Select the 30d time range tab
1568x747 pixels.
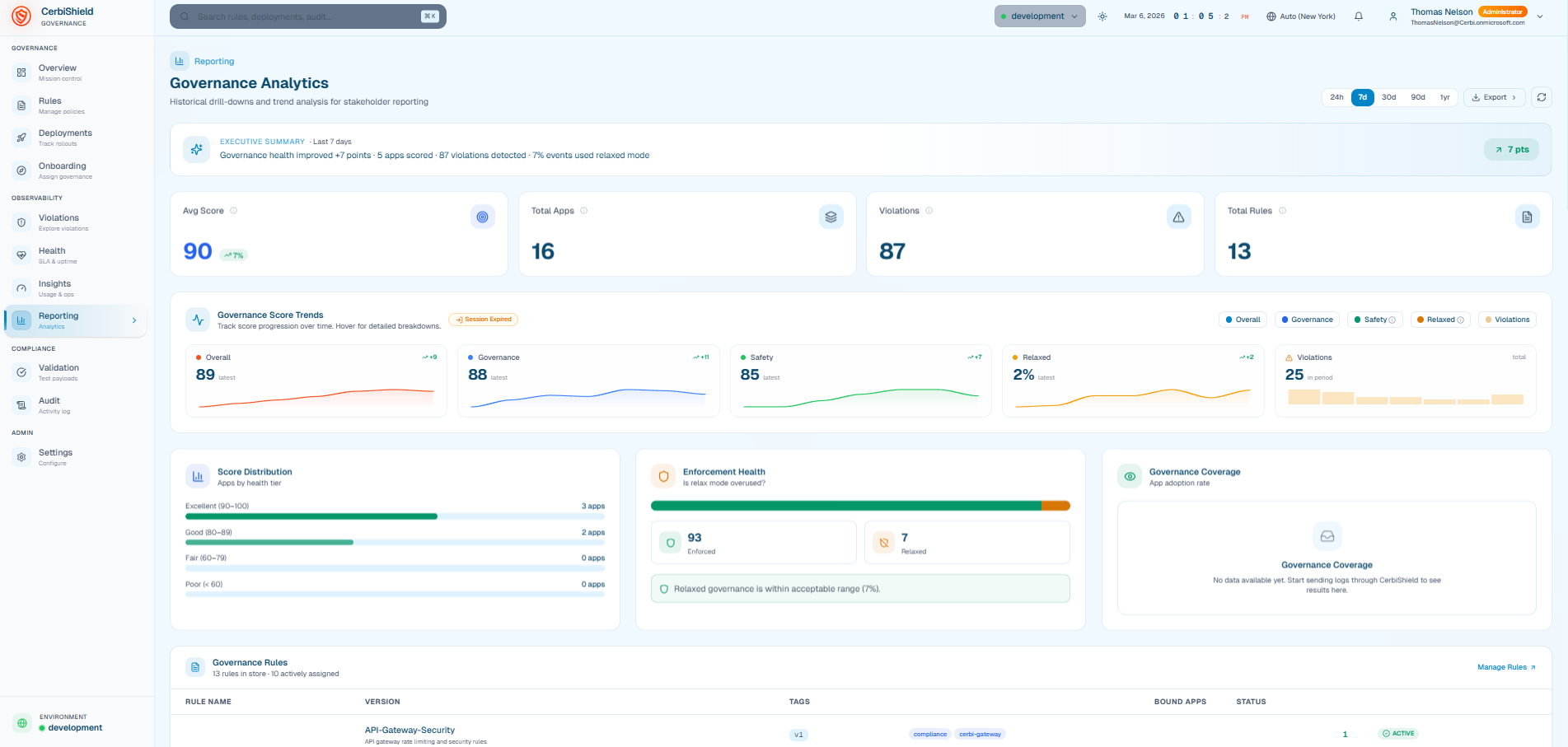(x=1388, y=97)
